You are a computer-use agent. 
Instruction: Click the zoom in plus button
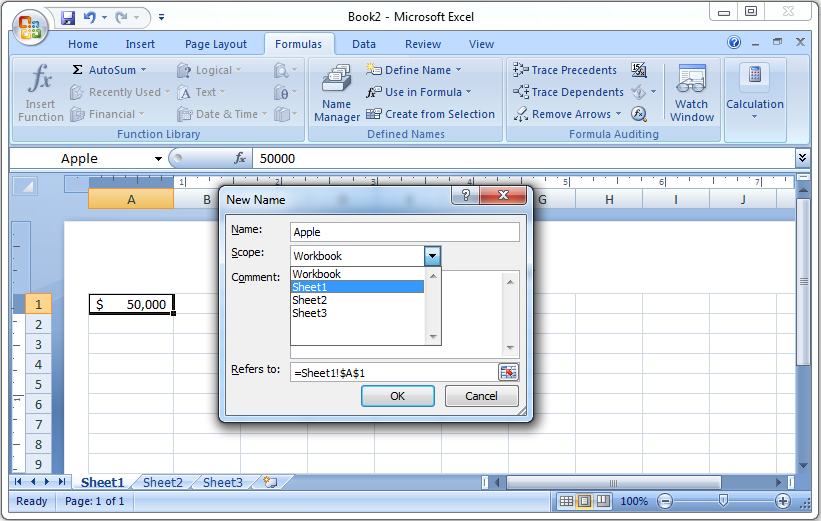783,502
